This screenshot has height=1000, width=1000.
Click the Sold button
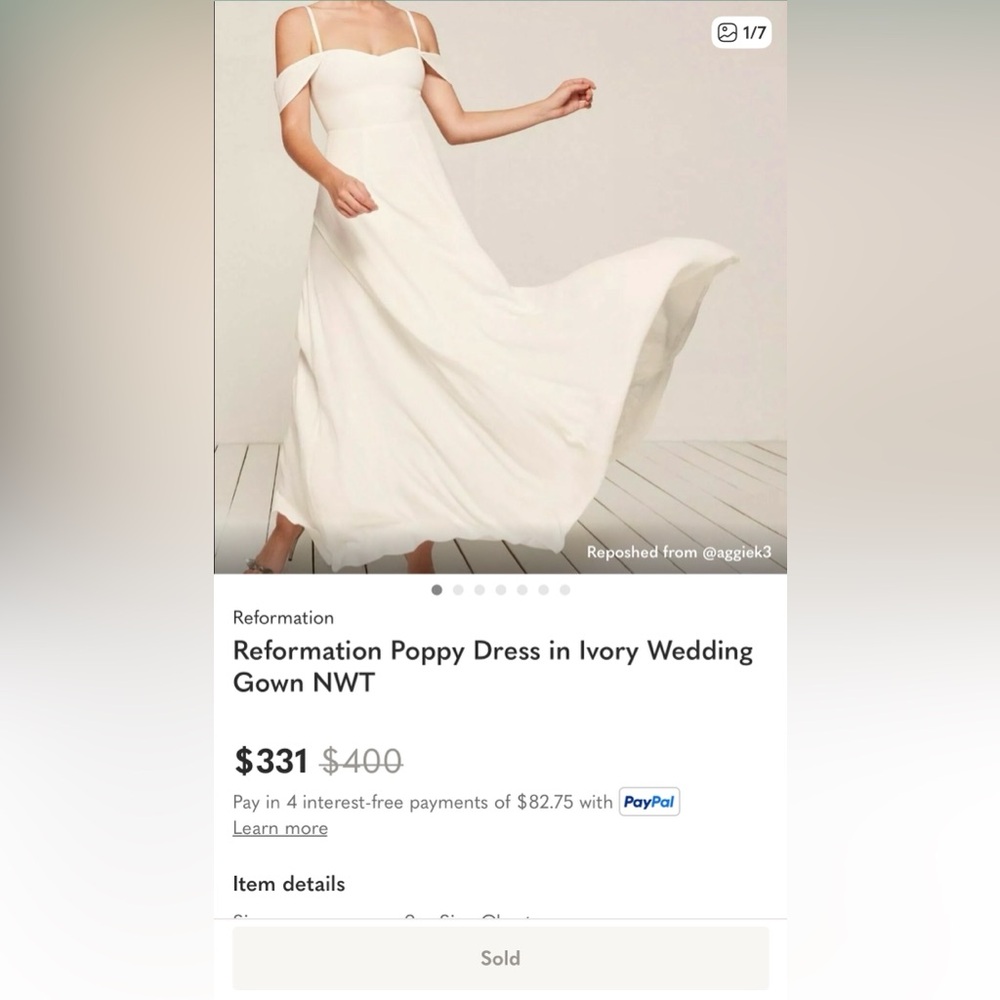(x=501, y=958)
